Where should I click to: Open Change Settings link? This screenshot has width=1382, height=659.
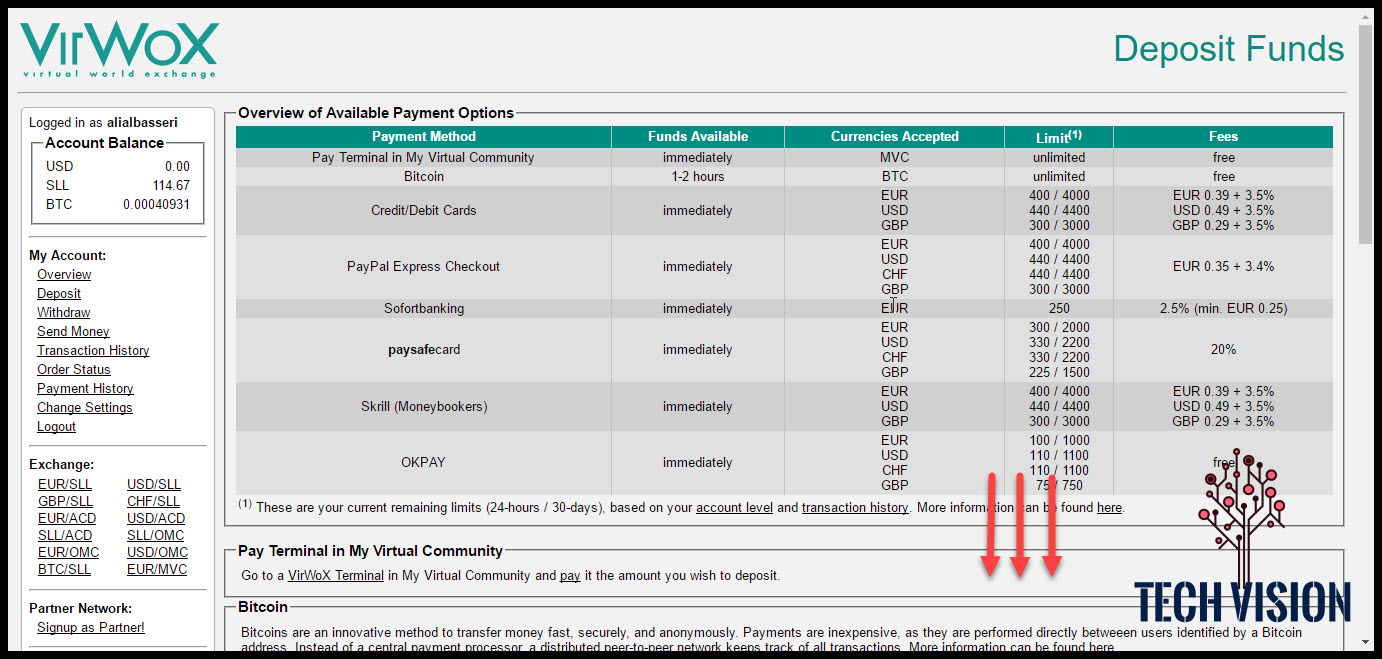tap(84, 407)
